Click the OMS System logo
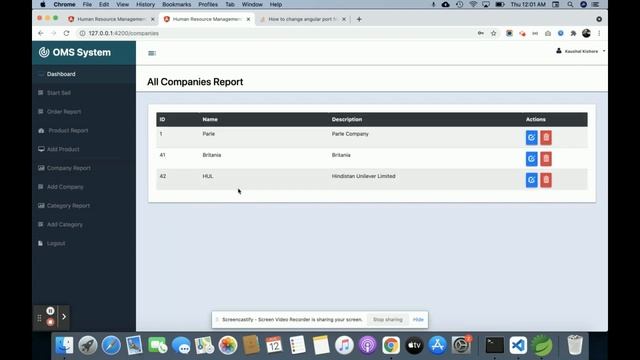 click(75, 52)
